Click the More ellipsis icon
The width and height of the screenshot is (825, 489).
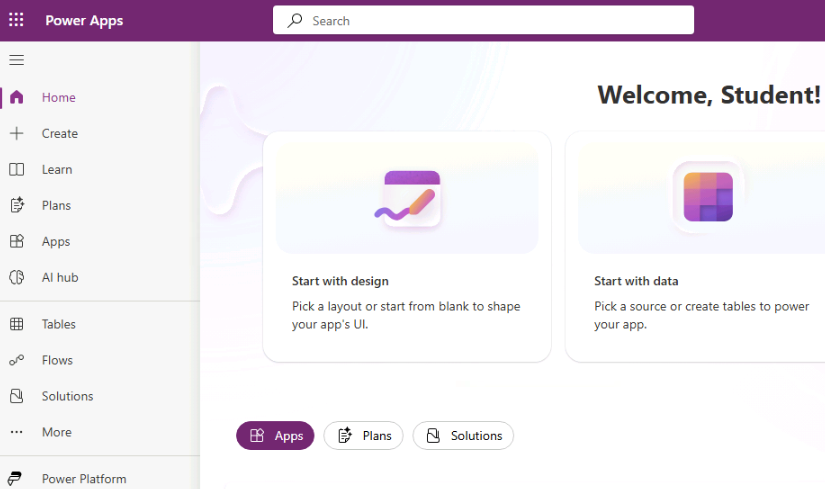coord(16,432)
